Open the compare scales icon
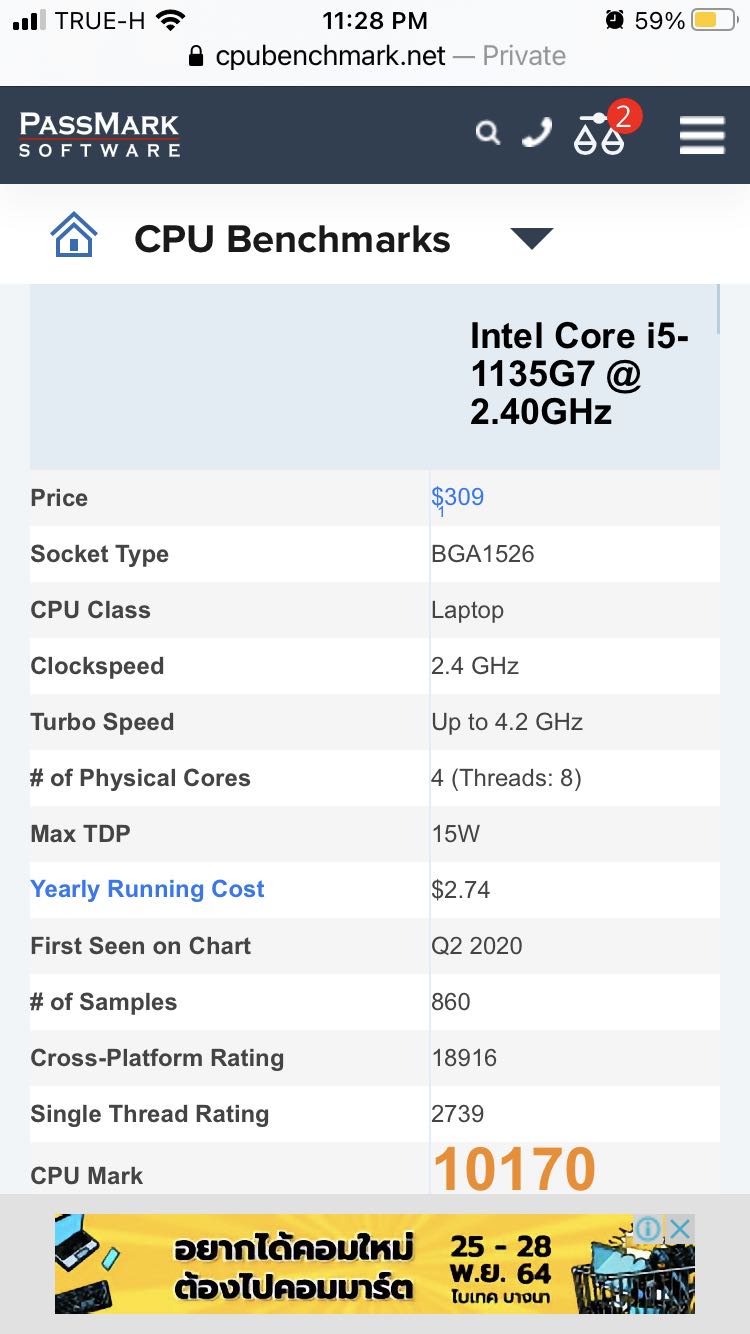This screenshot has width=750, height=1334. (598, 134)
